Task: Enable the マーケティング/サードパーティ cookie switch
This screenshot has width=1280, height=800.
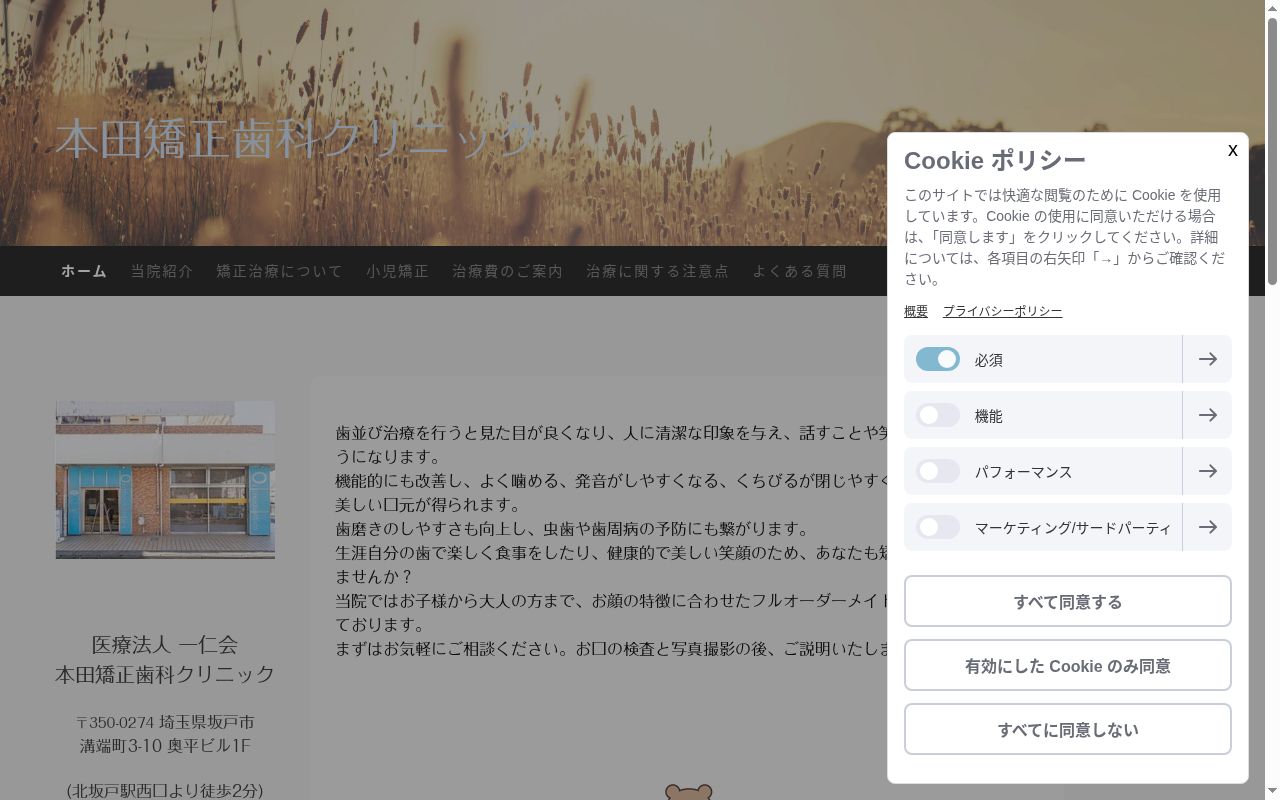Action: pos(938,527)
